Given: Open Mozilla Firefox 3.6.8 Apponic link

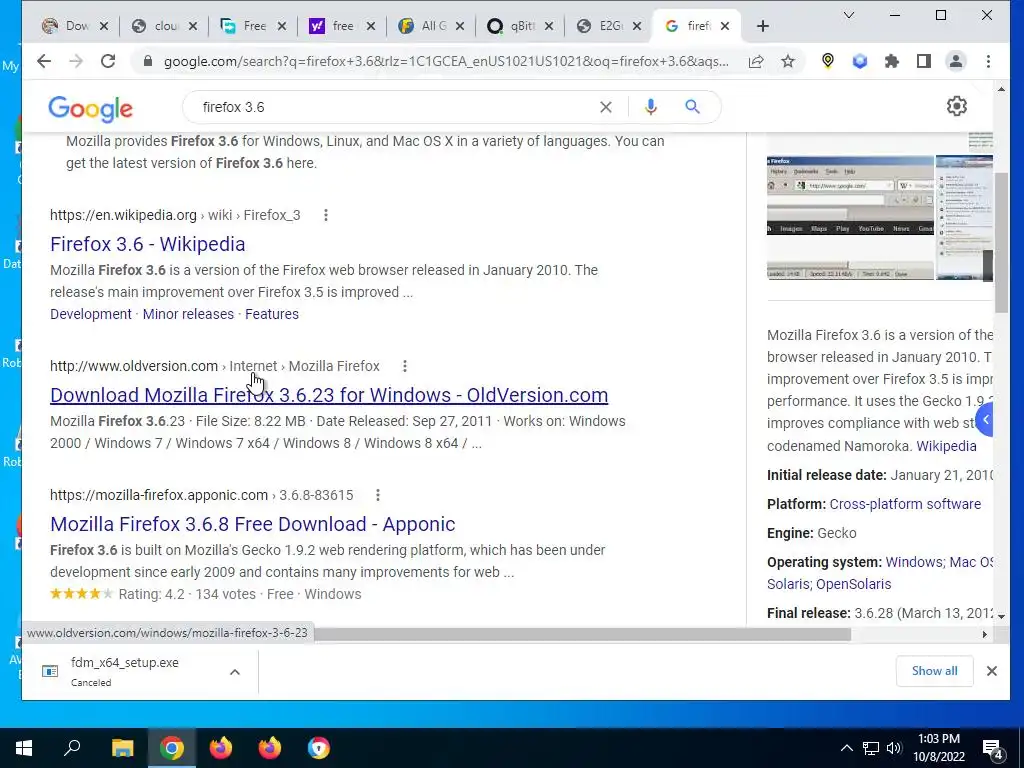Looking at the screenshot, I should [x=253, y=524].
